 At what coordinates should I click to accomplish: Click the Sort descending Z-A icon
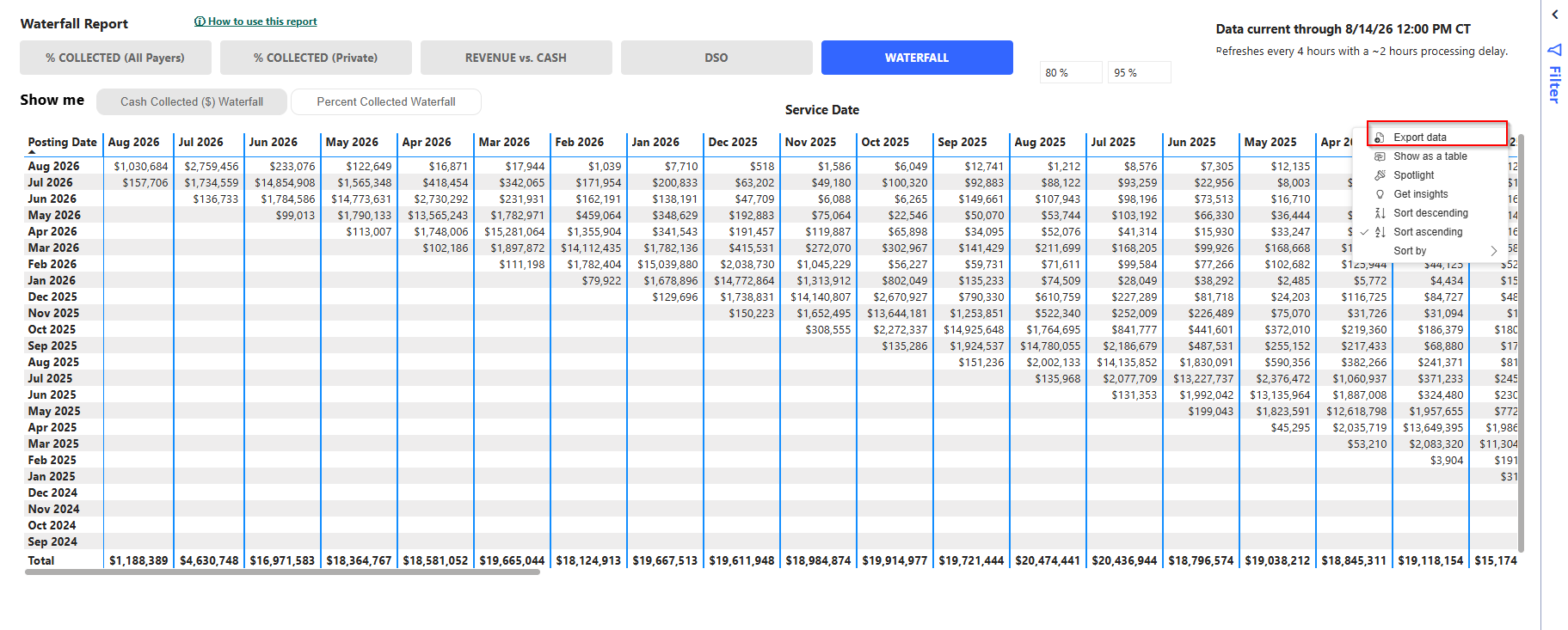tap(1380, 213)
